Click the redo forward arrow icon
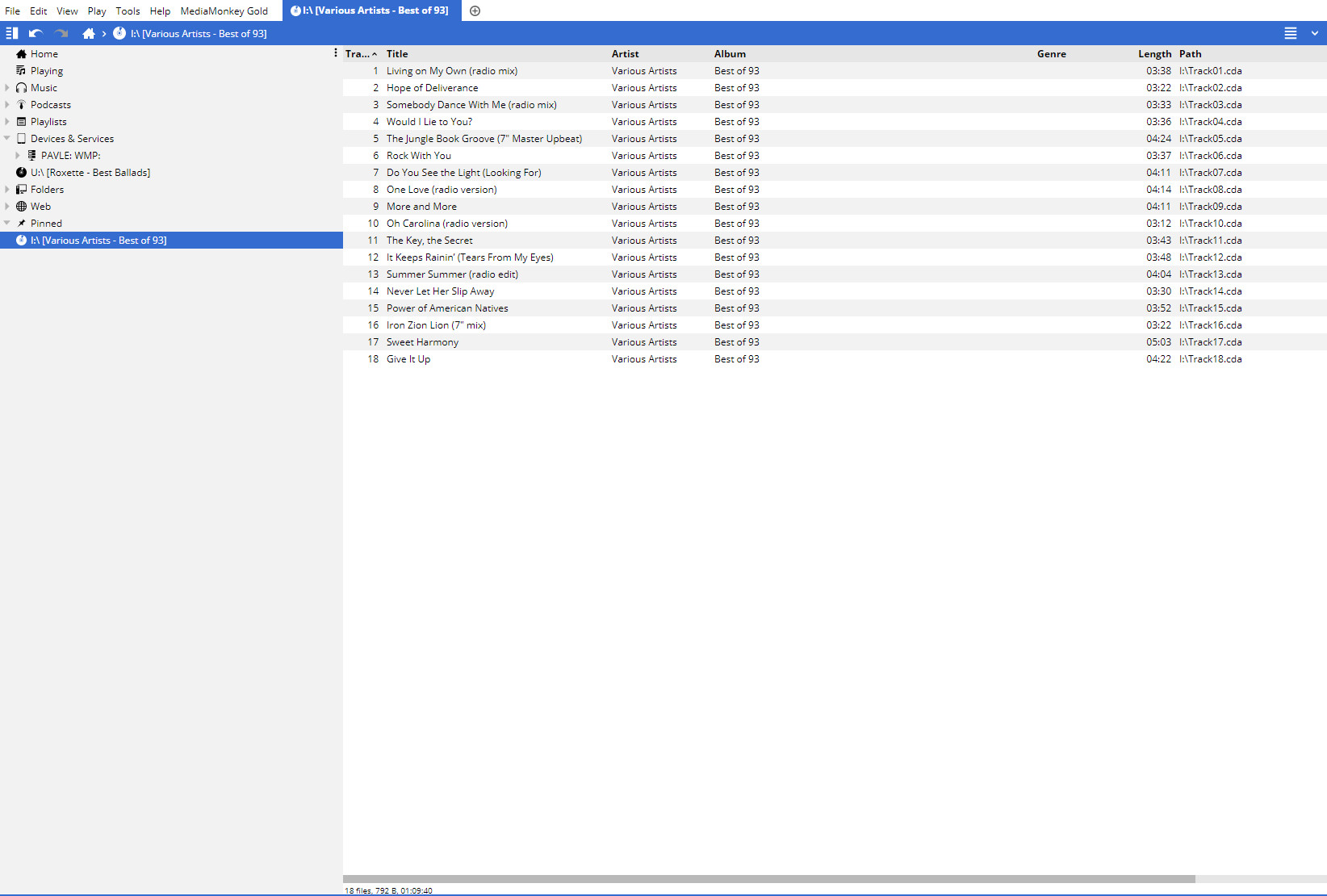The height and width of the screenshot is (896, 1327). point(61,33)
